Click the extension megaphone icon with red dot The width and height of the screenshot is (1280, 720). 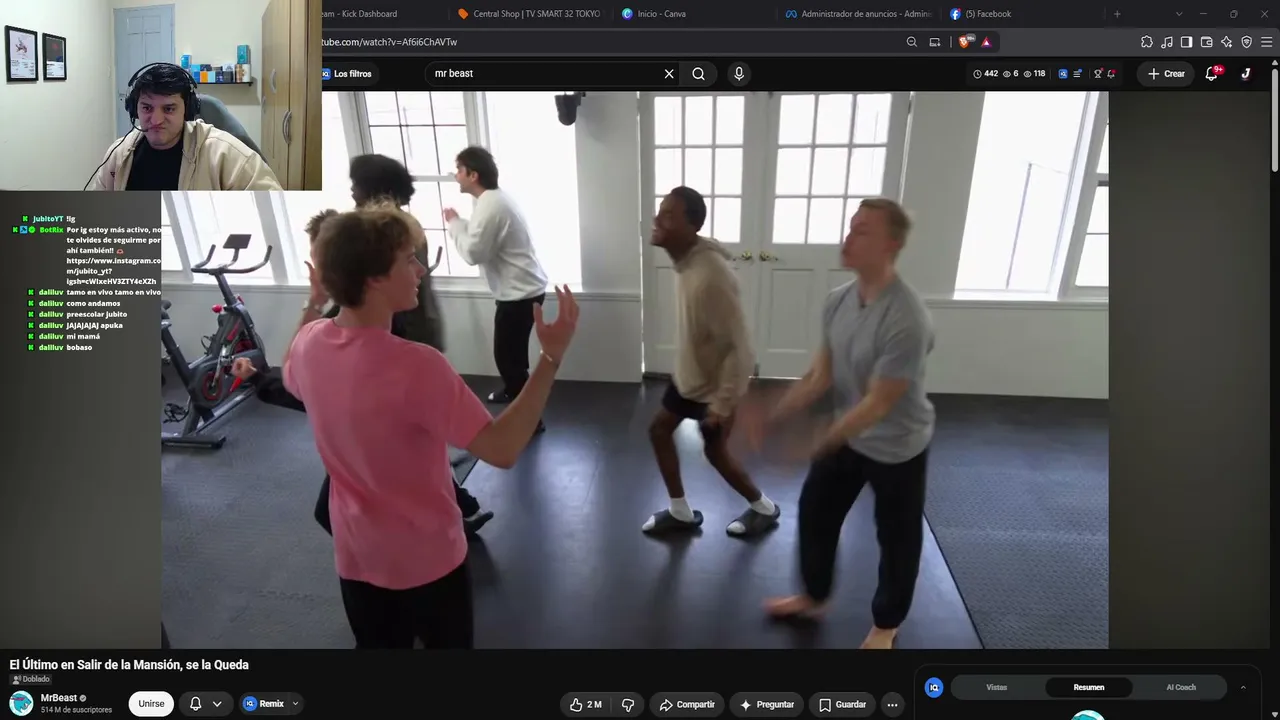1112,73
